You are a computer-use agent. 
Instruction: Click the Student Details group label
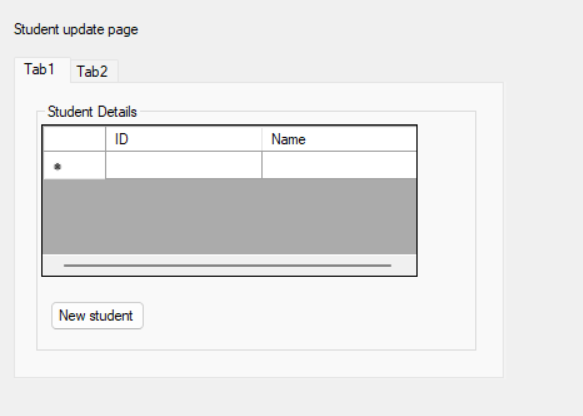pyautogui.click(x=92, y=112)
